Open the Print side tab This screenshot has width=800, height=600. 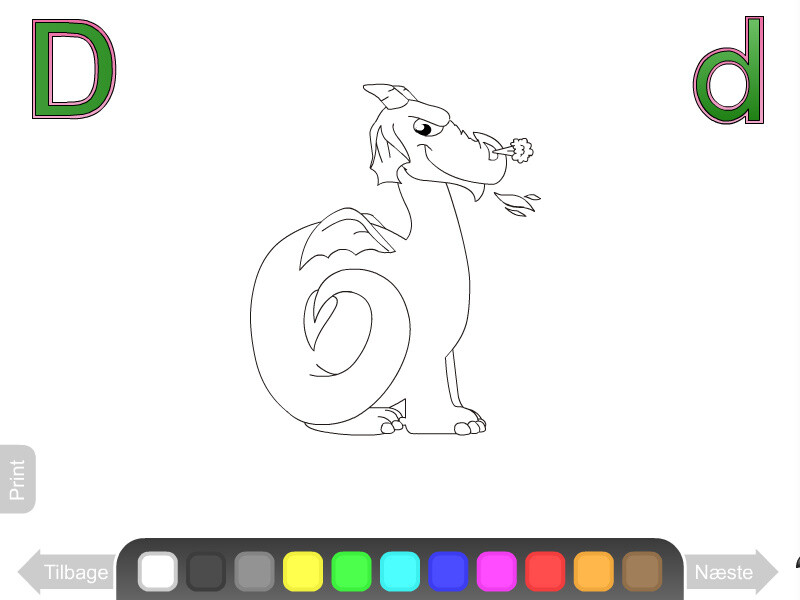[17, 479]
